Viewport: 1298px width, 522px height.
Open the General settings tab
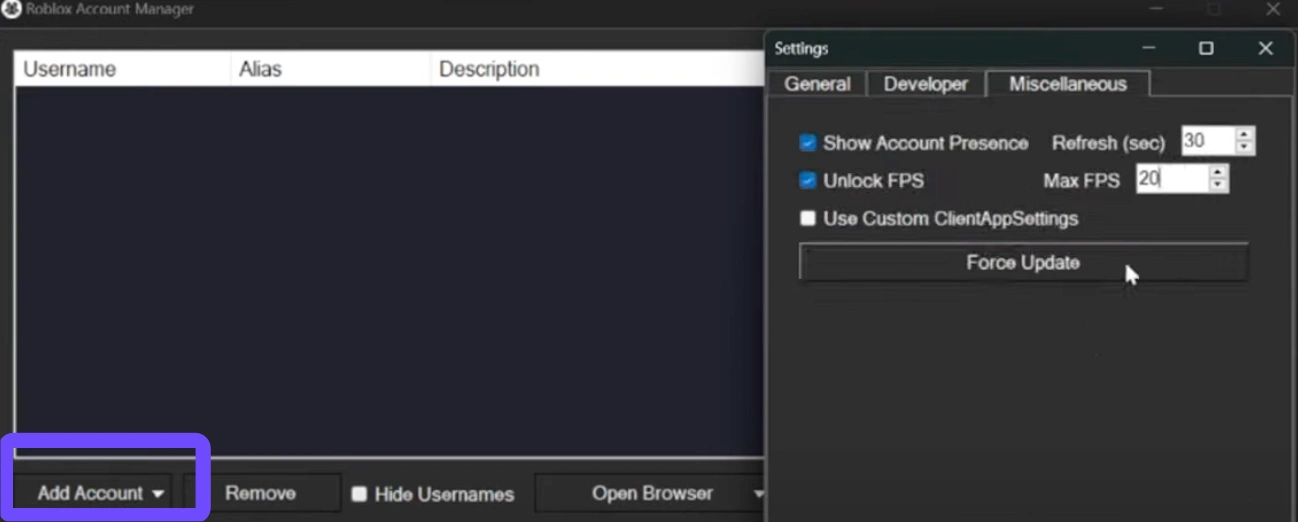point(817,84)
